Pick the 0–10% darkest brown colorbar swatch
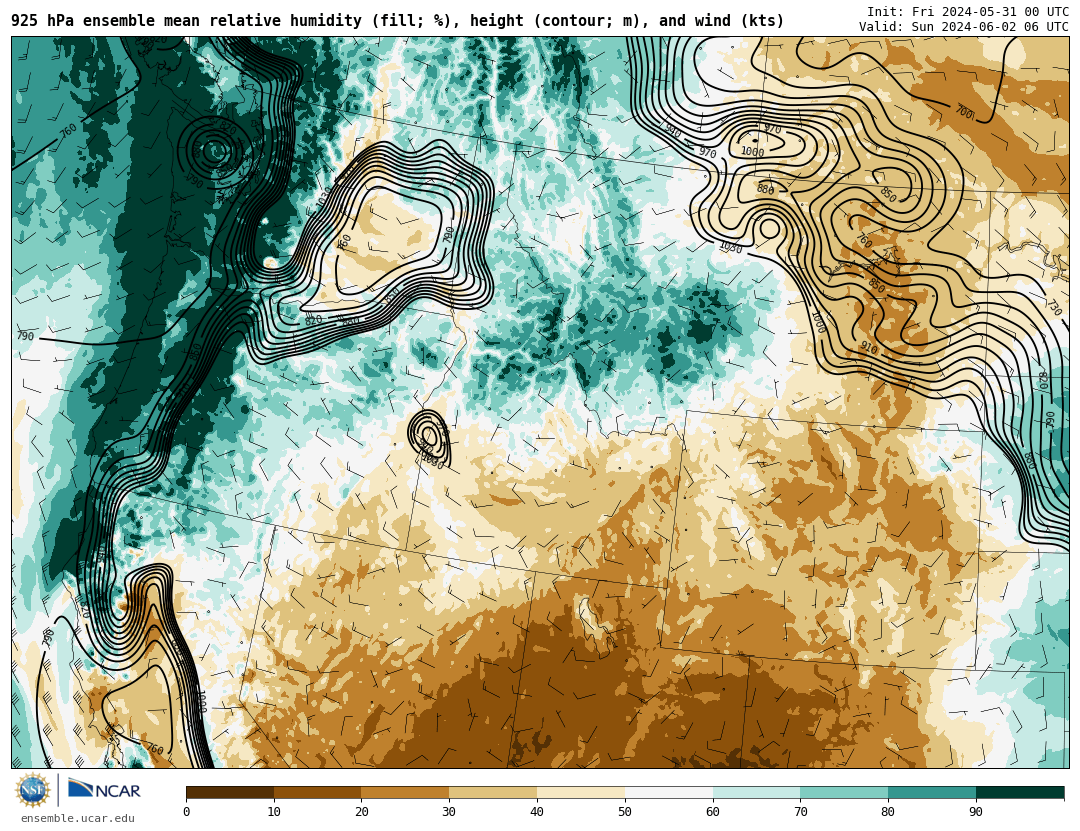The width and height of the screenshot is (1080, 831). (x=230, y=792)
